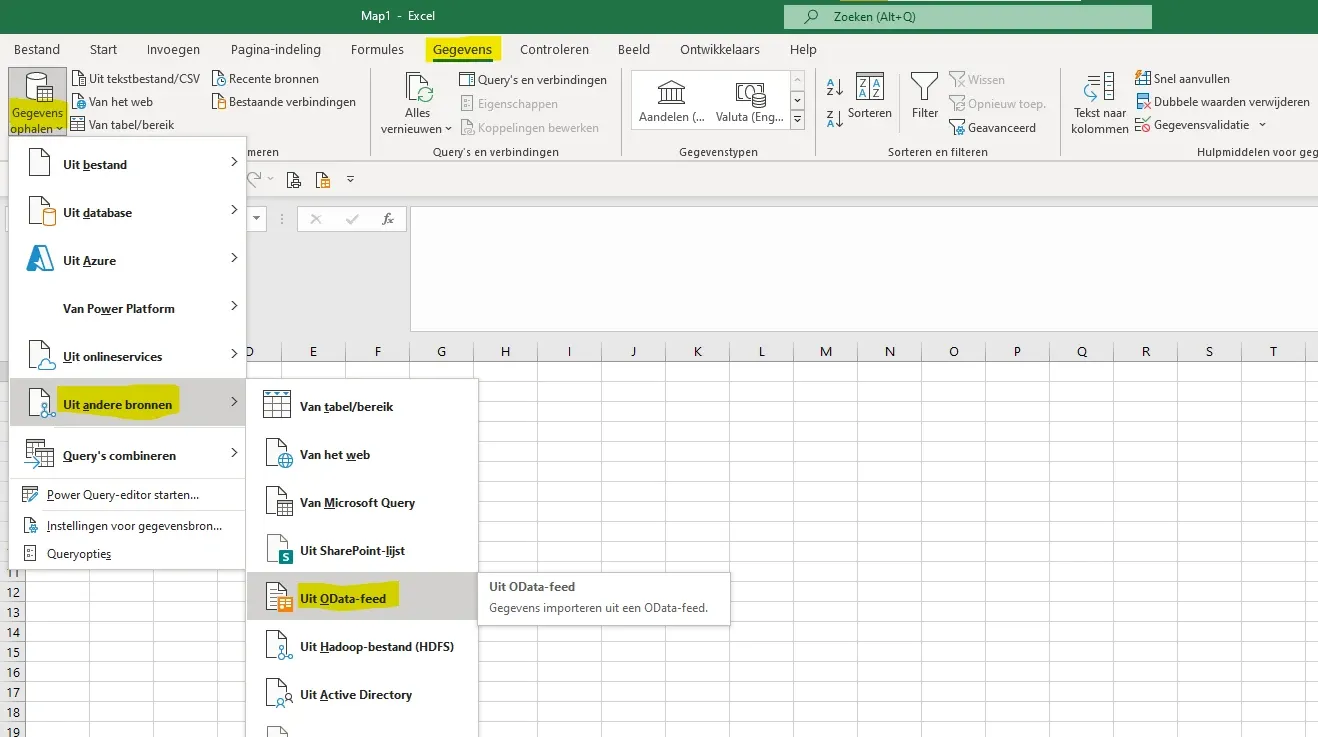Screen dimensions: 1318x737
Task: Select Van Microsoft Query menu item
Action: point(362,502)
